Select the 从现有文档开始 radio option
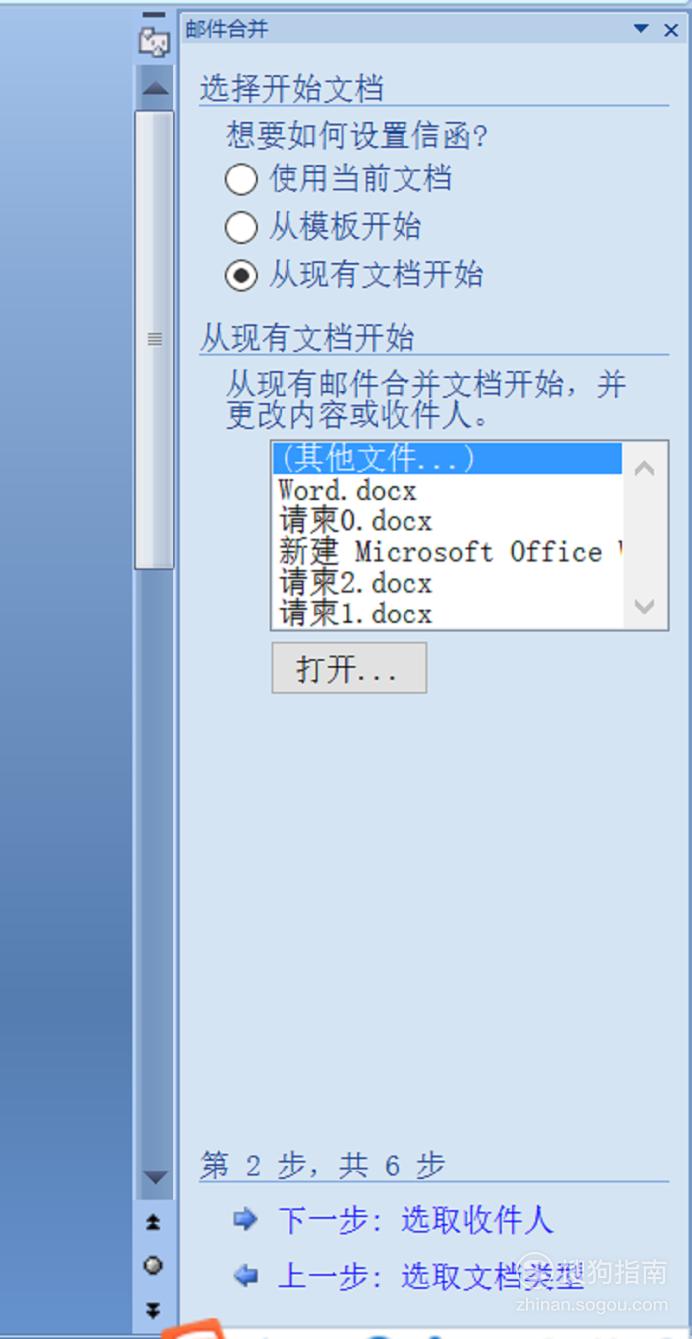Viewport: 692px width, 1339px height. (x=241, y=275)
